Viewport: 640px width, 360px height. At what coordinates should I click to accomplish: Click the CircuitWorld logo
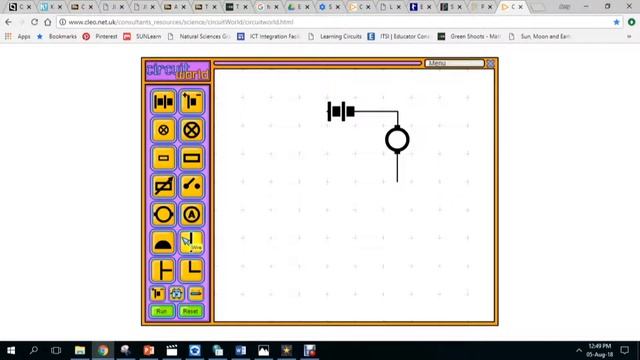tap(178, 71)
